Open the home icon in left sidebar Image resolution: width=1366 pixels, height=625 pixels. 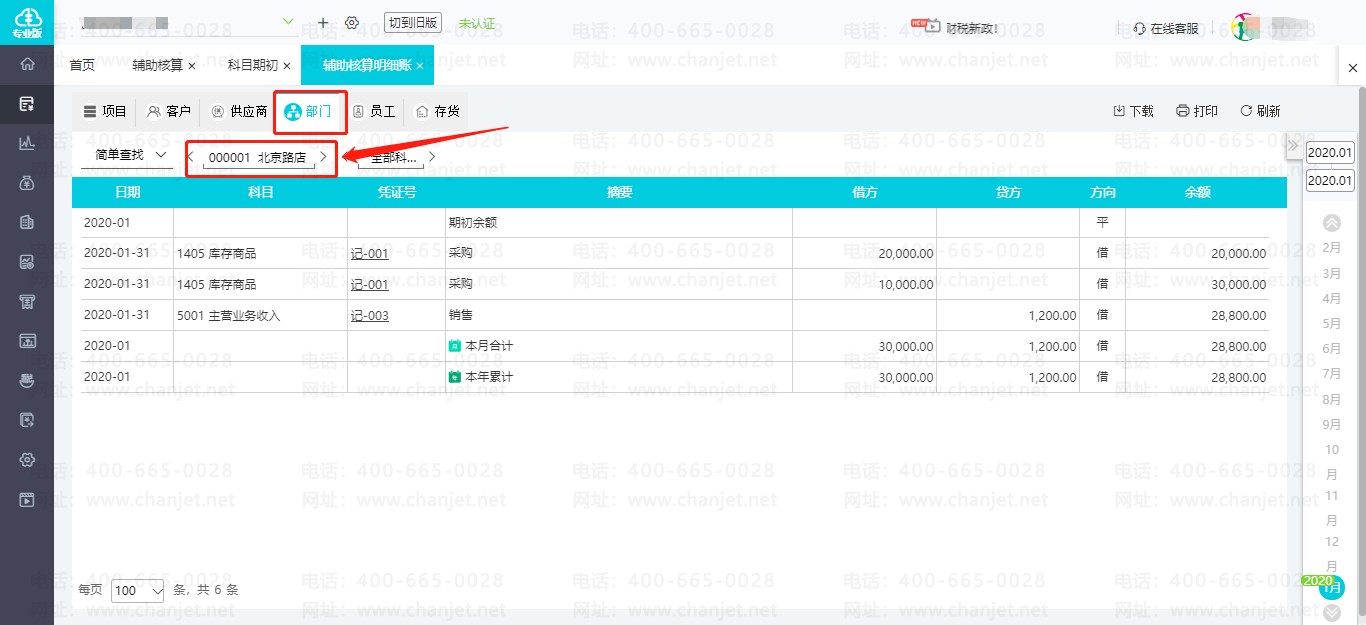pos(27,64)
